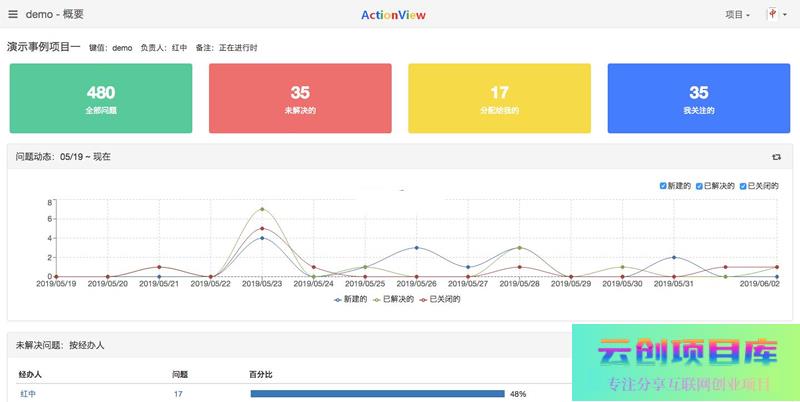Click the 2019/05/31 blue data point
Image resolution: width=800 pixels, height=402 pixels.
674,258
